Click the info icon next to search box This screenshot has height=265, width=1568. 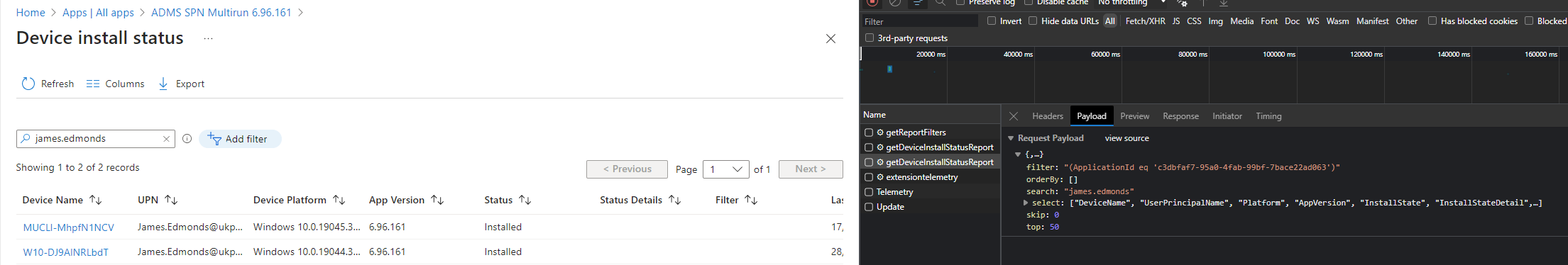click(x=187, y=139)
